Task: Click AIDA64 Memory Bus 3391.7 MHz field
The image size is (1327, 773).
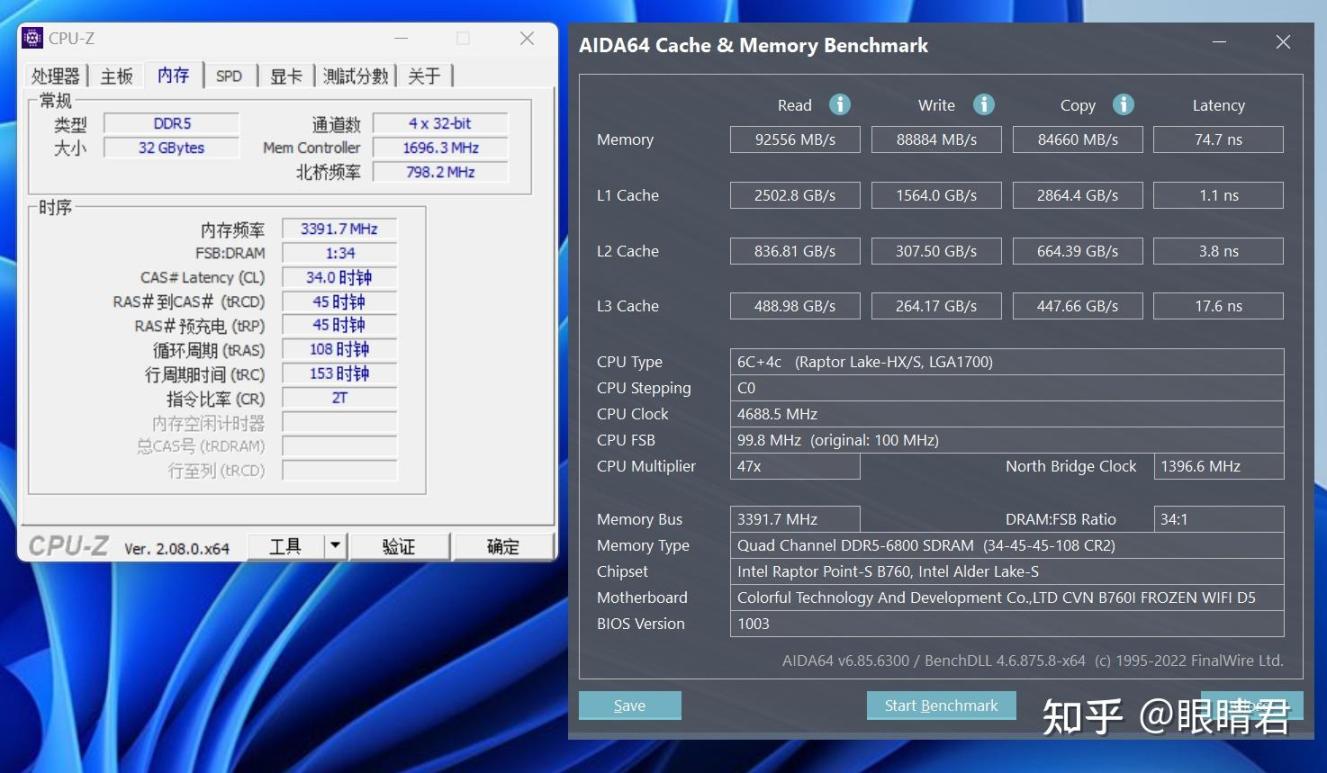Action: coord(795,519)
